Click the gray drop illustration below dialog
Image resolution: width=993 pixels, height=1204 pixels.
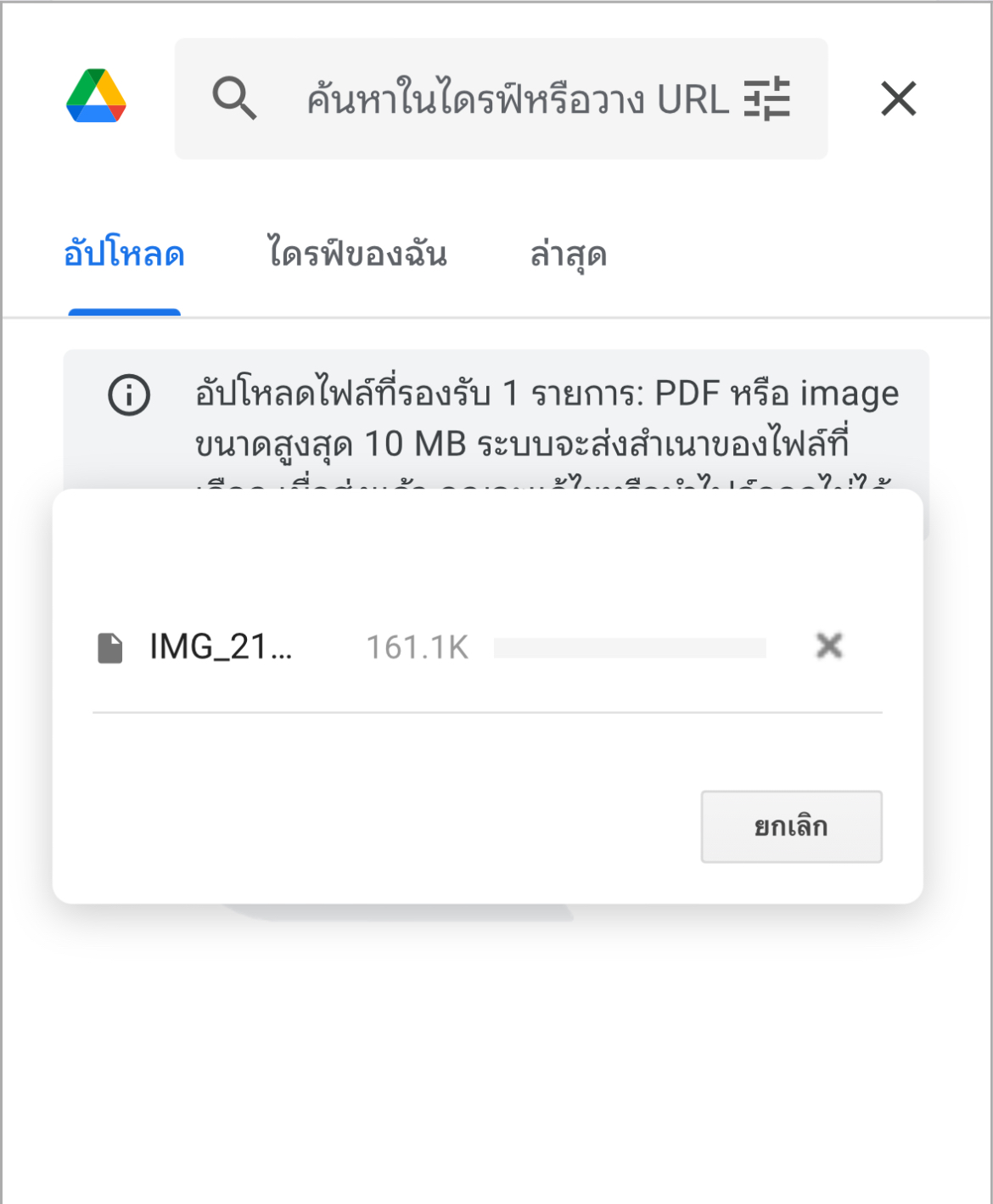[399, 912]
